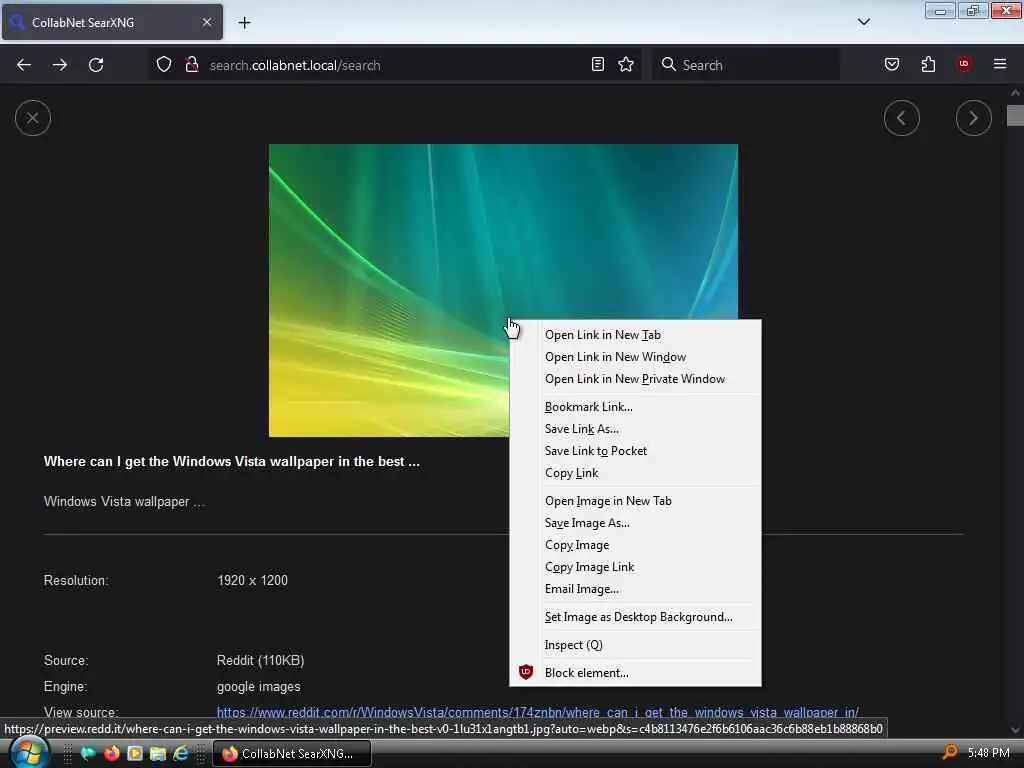Open the Firefox hamburger application menu
Viewport: 1024px width, 768px height.
click(x=1000, y=64)
